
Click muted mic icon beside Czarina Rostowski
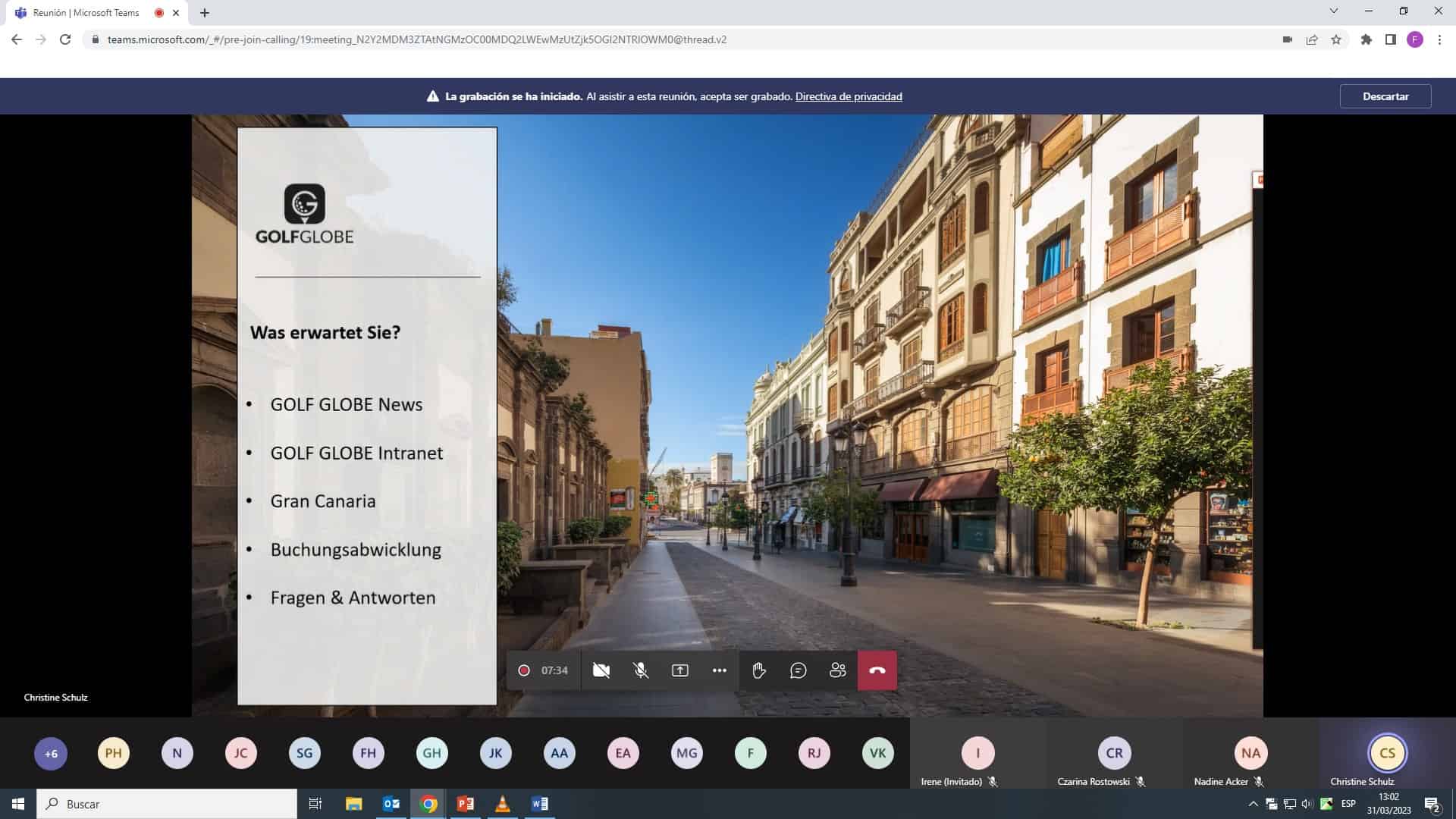(x=1141, y=782)
